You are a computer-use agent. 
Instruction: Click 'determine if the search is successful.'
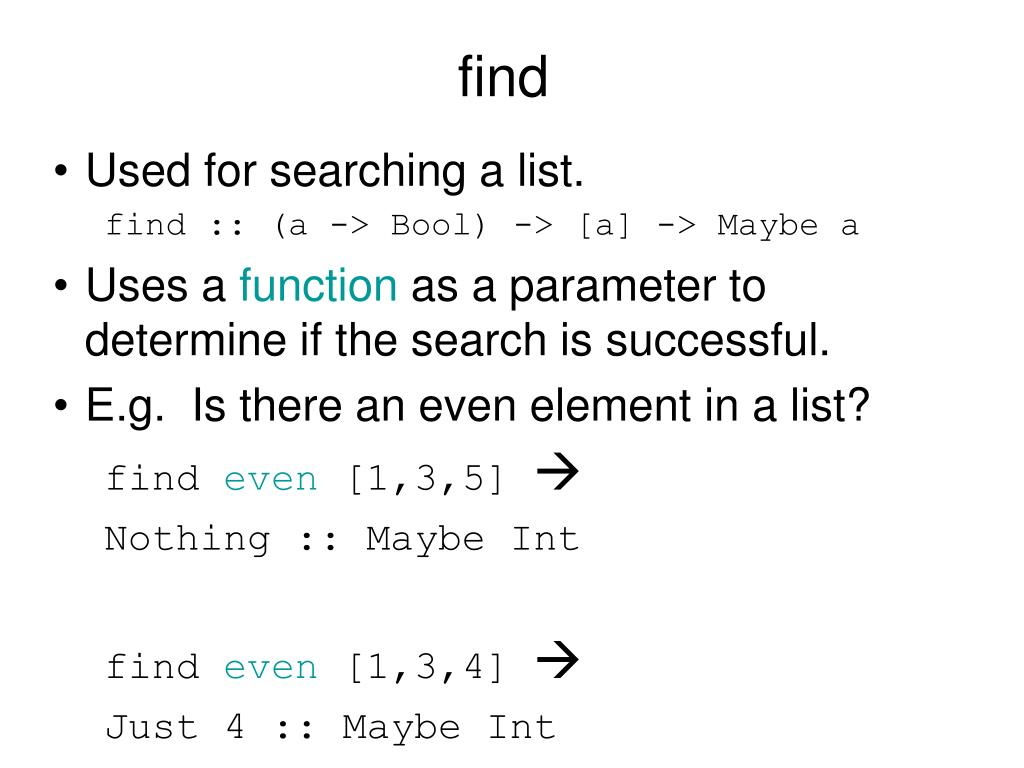pos(457,340)
